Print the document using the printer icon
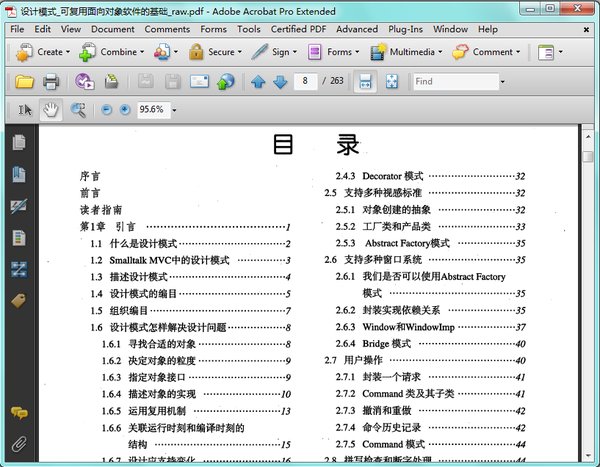The height and width of the screenshot is (467, 600). coord(50,81)
